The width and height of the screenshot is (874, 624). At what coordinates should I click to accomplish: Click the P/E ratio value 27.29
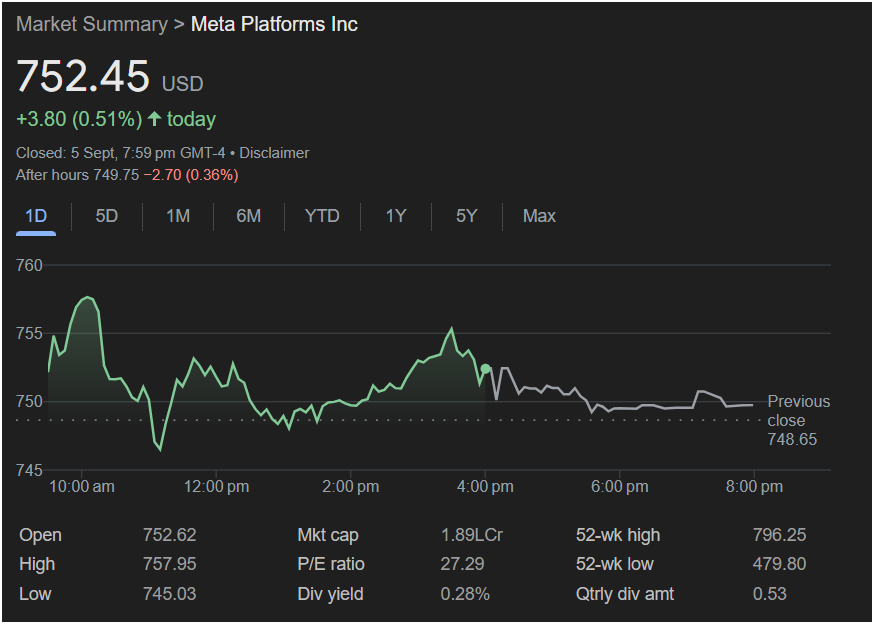point(463,564)
